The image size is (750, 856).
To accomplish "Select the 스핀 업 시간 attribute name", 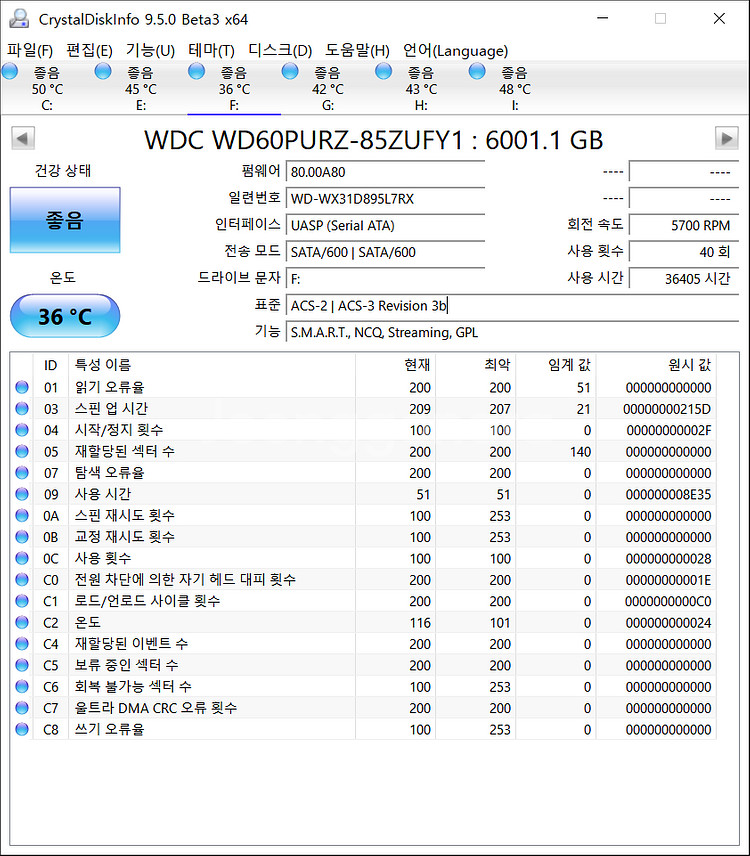I will tap(111, 408).
